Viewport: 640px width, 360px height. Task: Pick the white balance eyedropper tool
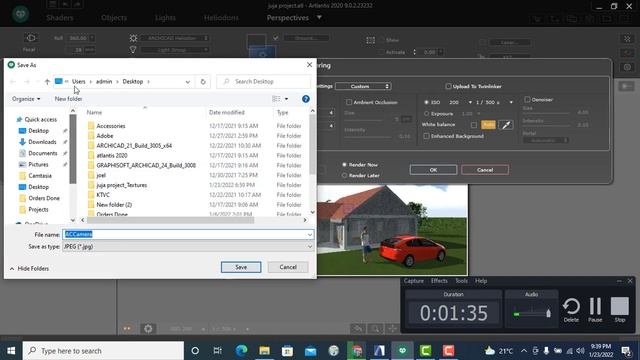[506, 125]
